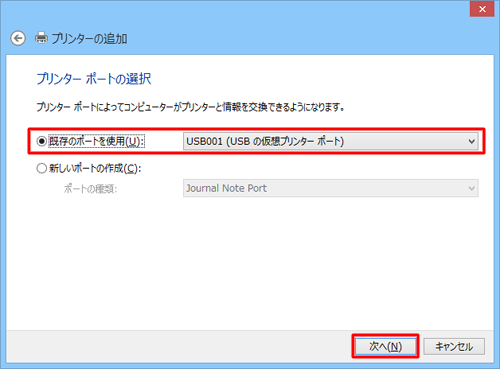Click the printer icon beside the title
The image size is (500, 369).
click(x=41, y=38)
